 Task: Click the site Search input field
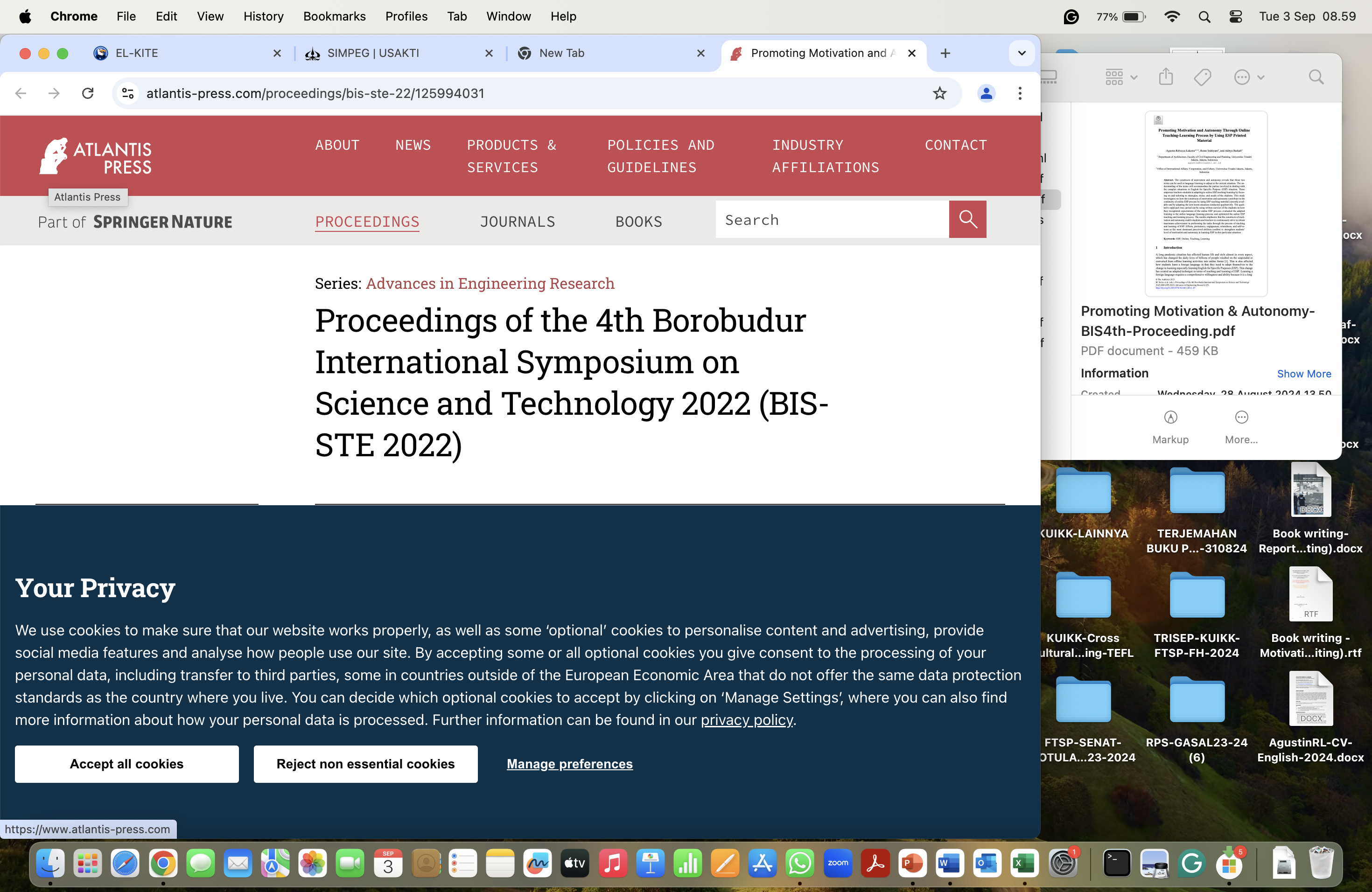tap(832, 220)
